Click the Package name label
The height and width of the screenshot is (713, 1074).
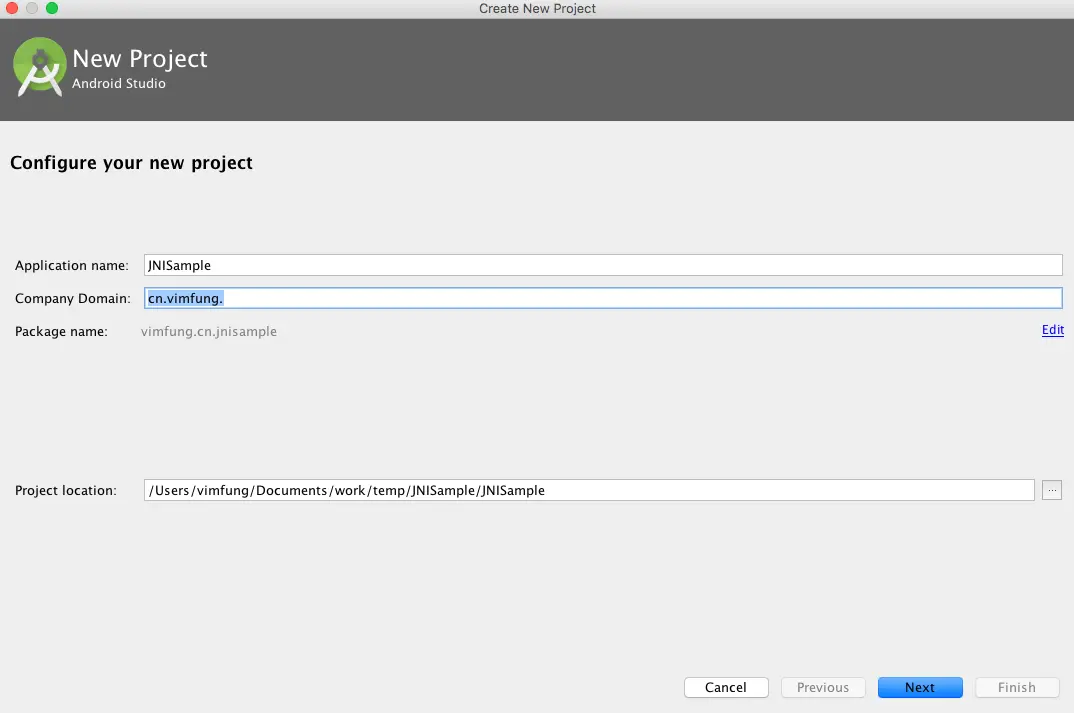(61, 332)
